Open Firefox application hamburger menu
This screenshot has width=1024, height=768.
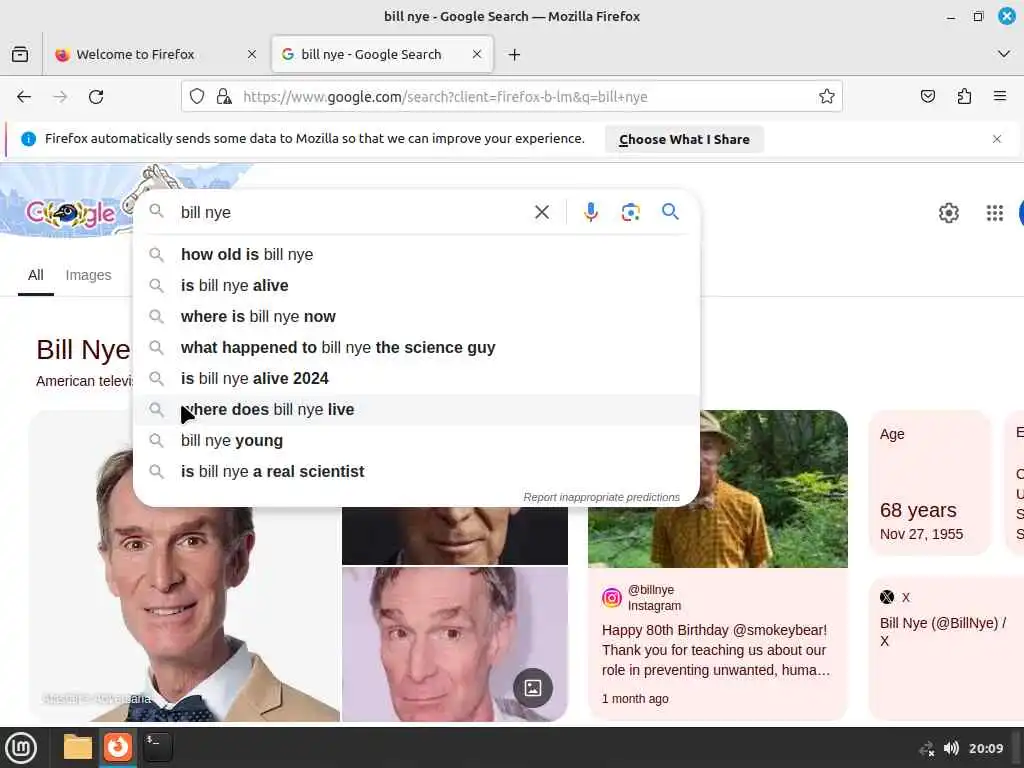click(1000, 97)
